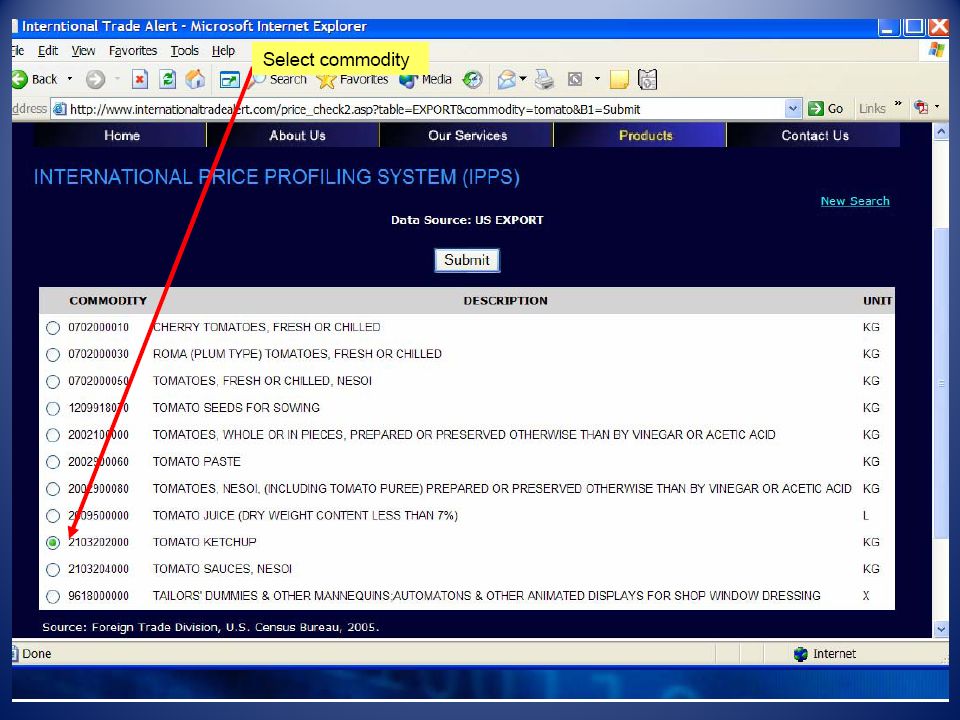Open the Back button history dropdown arrow
Image resolution: width=960 pixels, height=720 pixels.
click(70, 79)
